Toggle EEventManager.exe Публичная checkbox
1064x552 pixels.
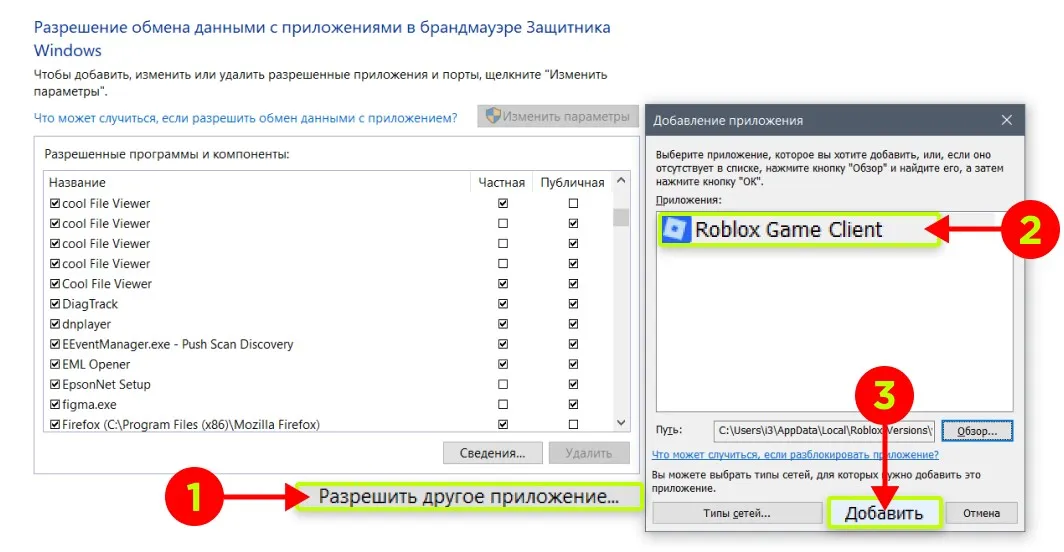pyautogui.click(x=573, y=344)
